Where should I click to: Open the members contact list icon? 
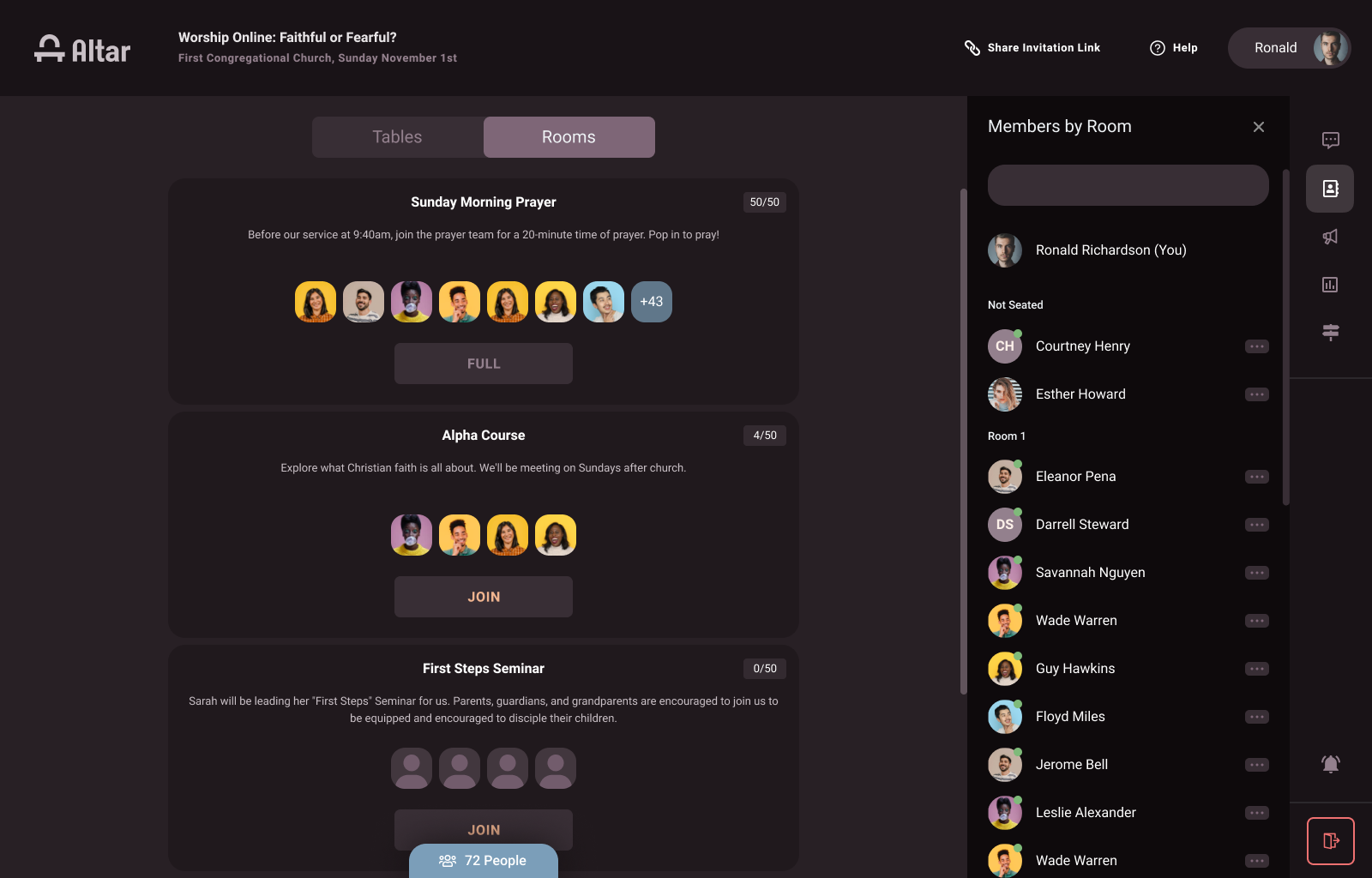(1330, 189)
